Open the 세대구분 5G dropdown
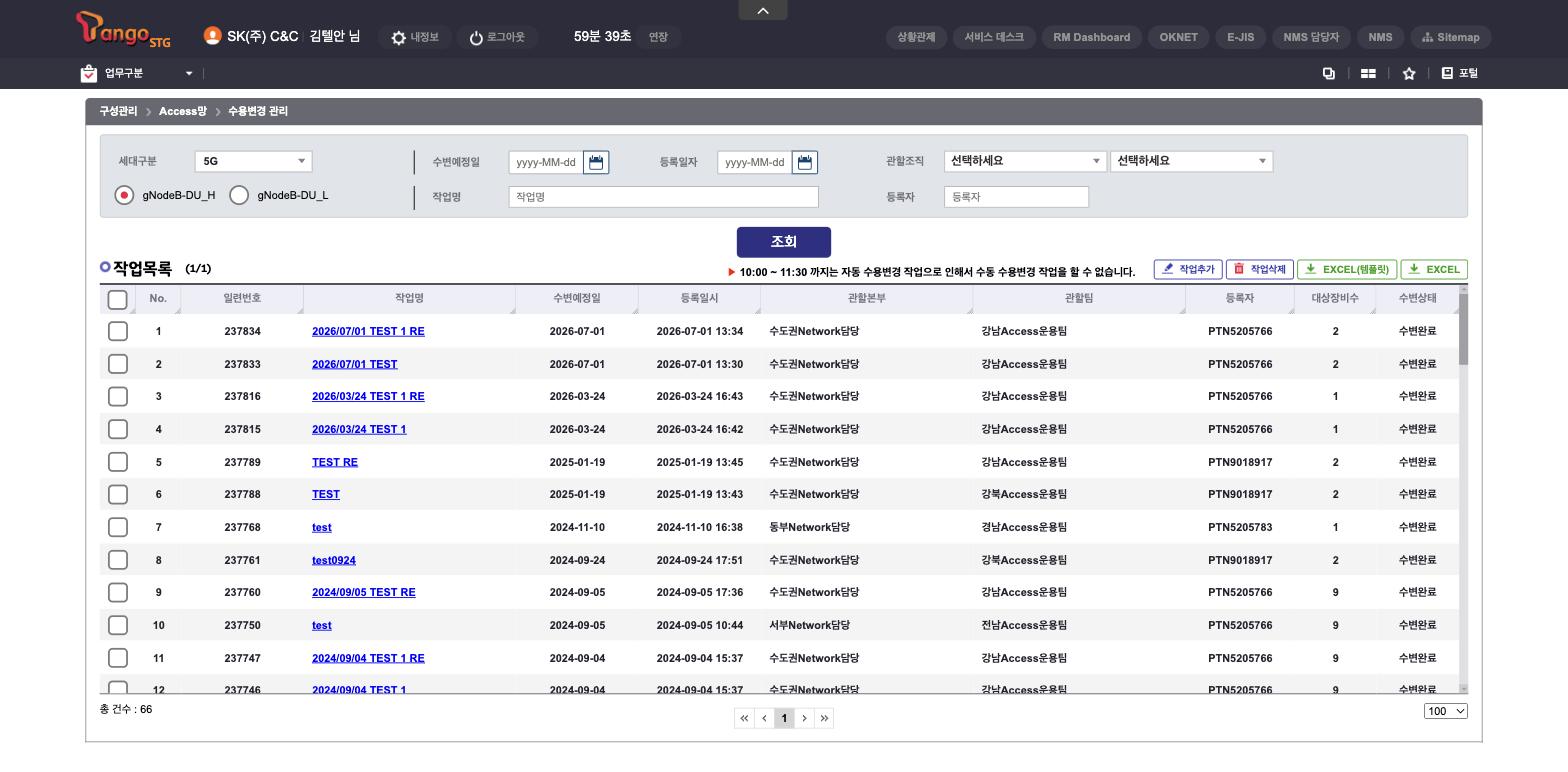The width and height of the screenshot is (1568, 772). (254, 161)
